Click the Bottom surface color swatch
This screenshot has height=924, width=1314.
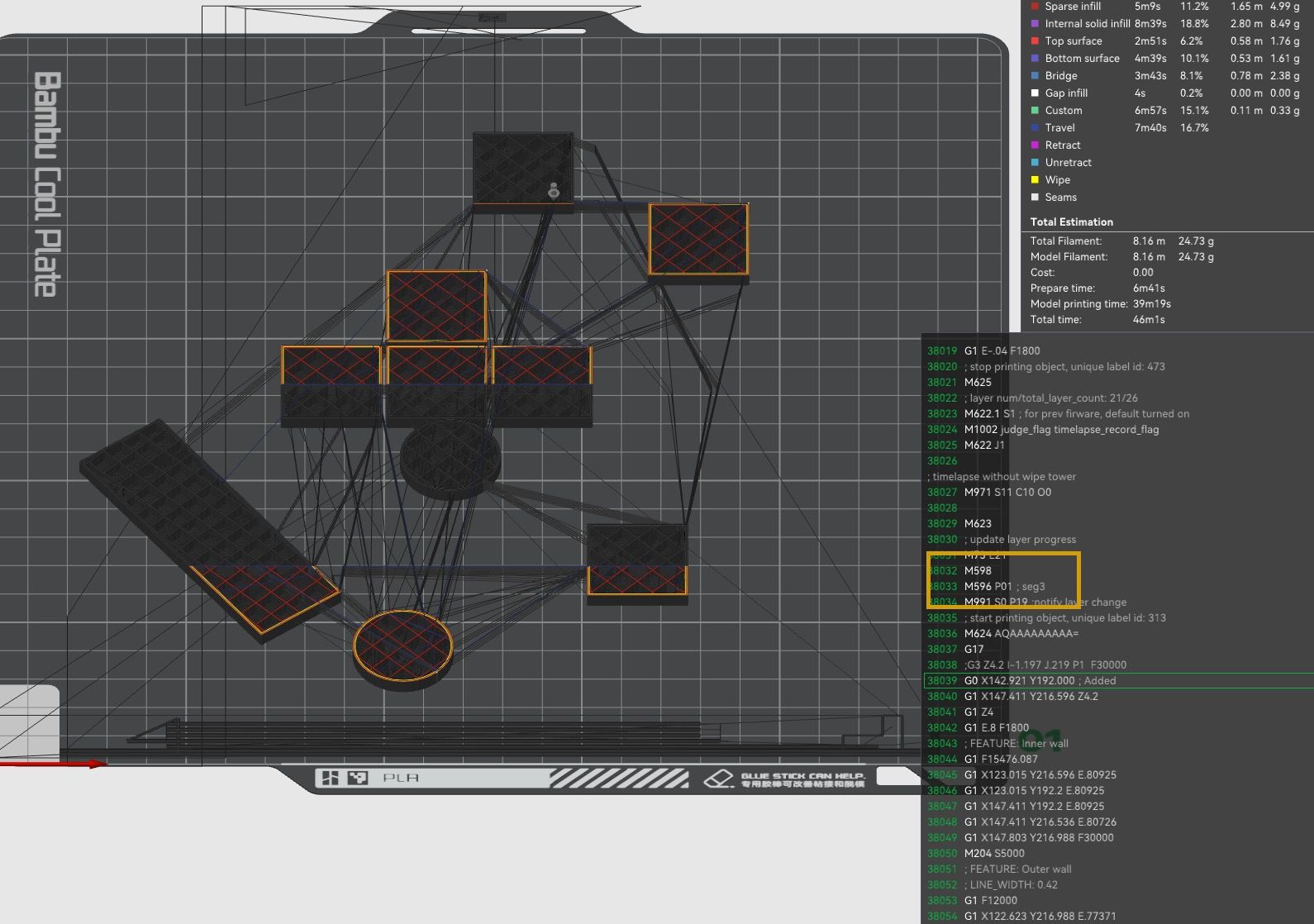pyautogui.click(x=1035, y=59)
